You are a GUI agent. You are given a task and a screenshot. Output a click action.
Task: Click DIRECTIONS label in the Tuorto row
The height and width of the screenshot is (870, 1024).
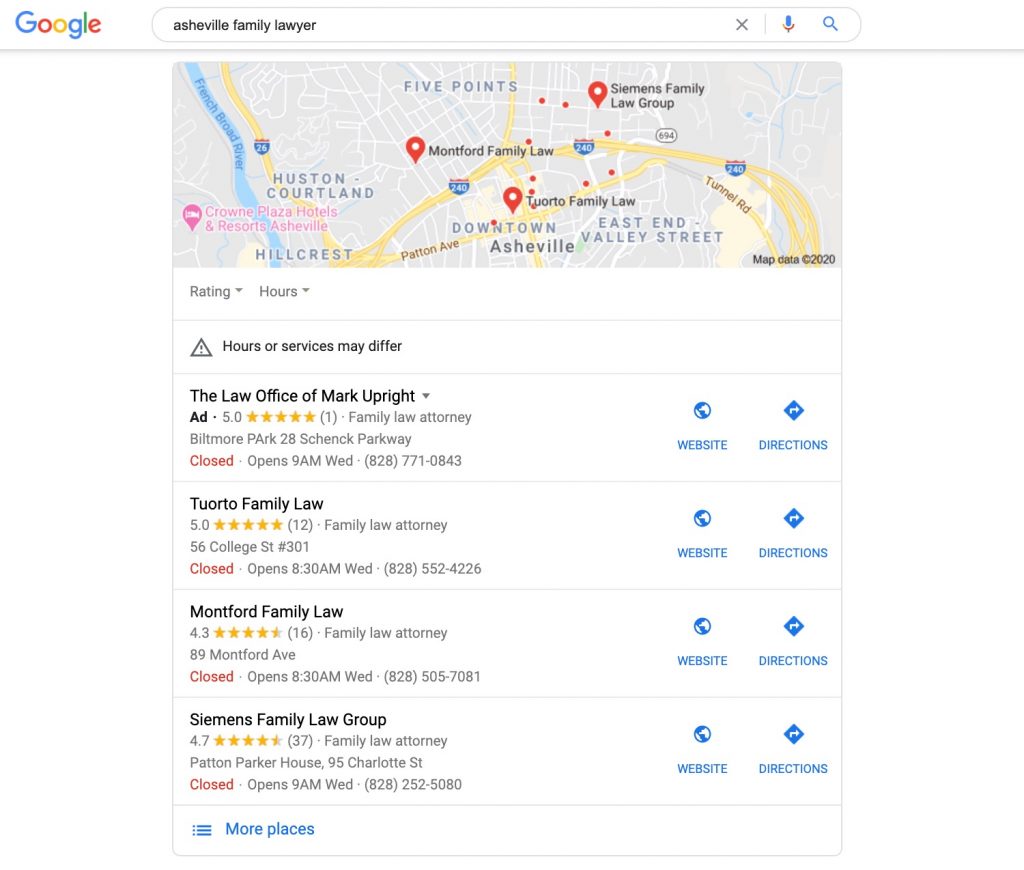pos(793,553)
